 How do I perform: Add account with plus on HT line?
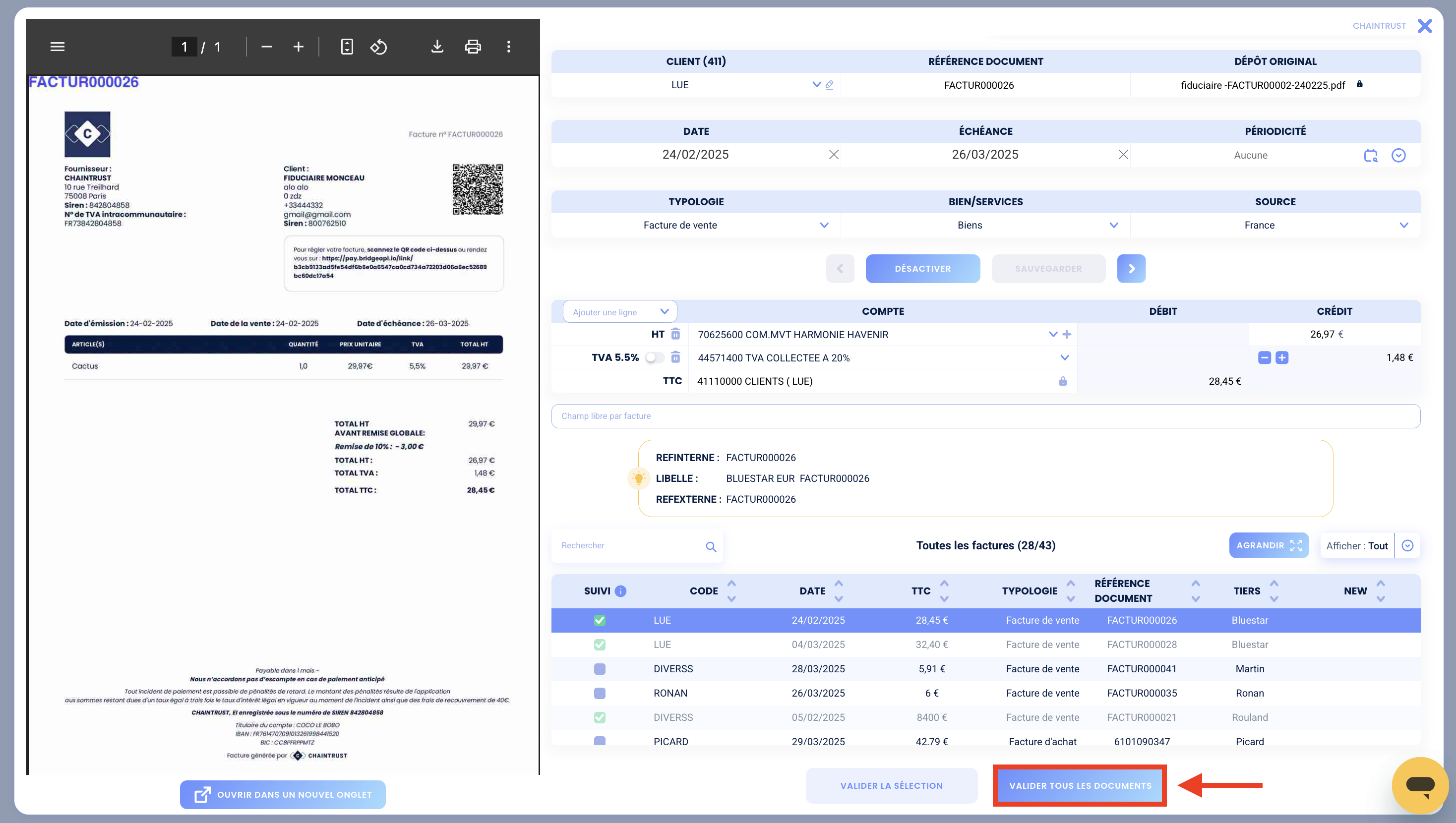pos(1067,334)
